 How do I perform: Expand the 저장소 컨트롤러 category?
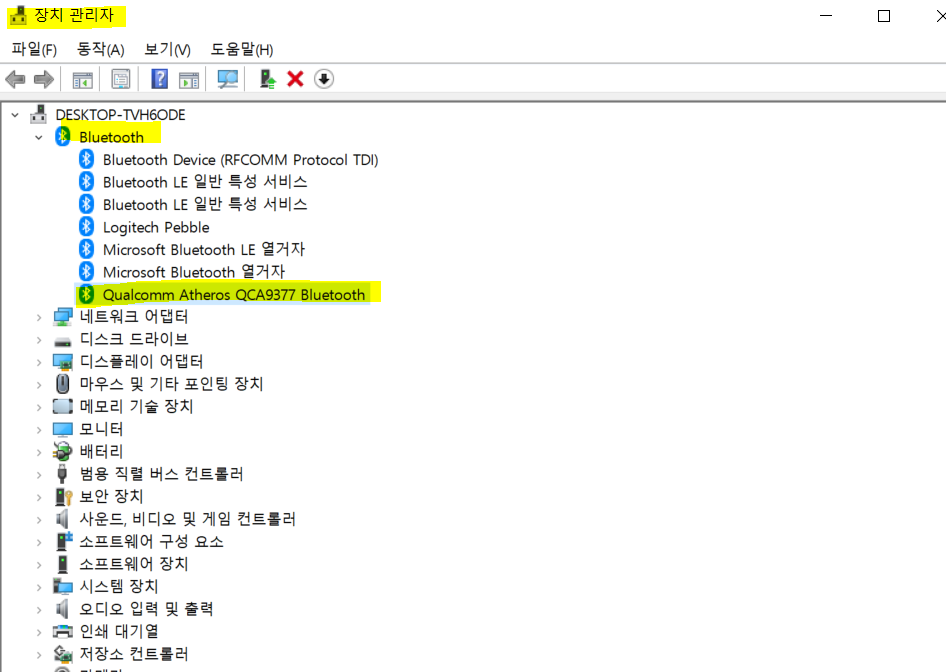click(x=39, y=655)
